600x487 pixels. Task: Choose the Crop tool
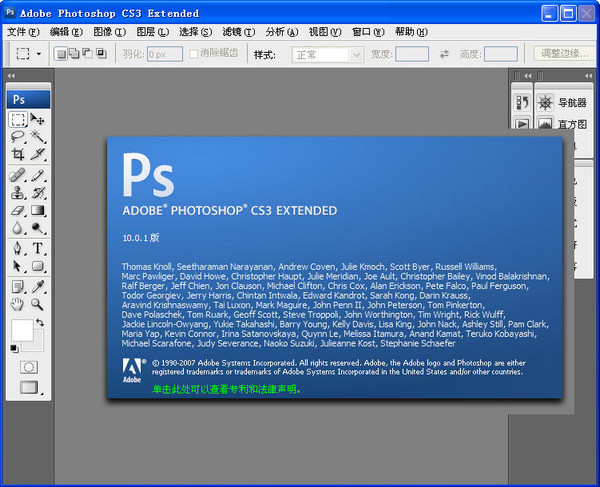pos(18,155)
